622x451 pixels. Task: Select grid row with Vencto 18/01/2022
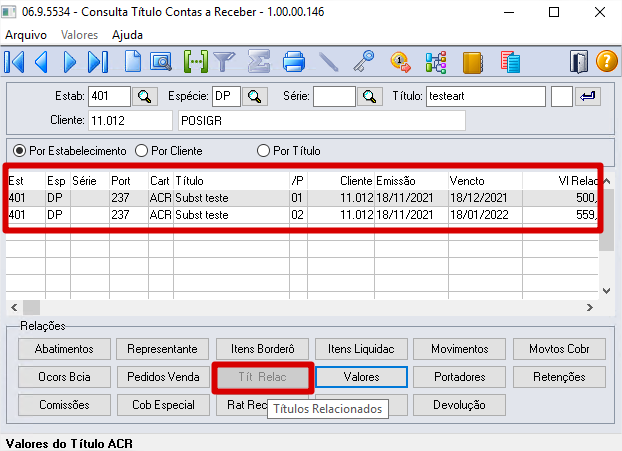(302, 215)
